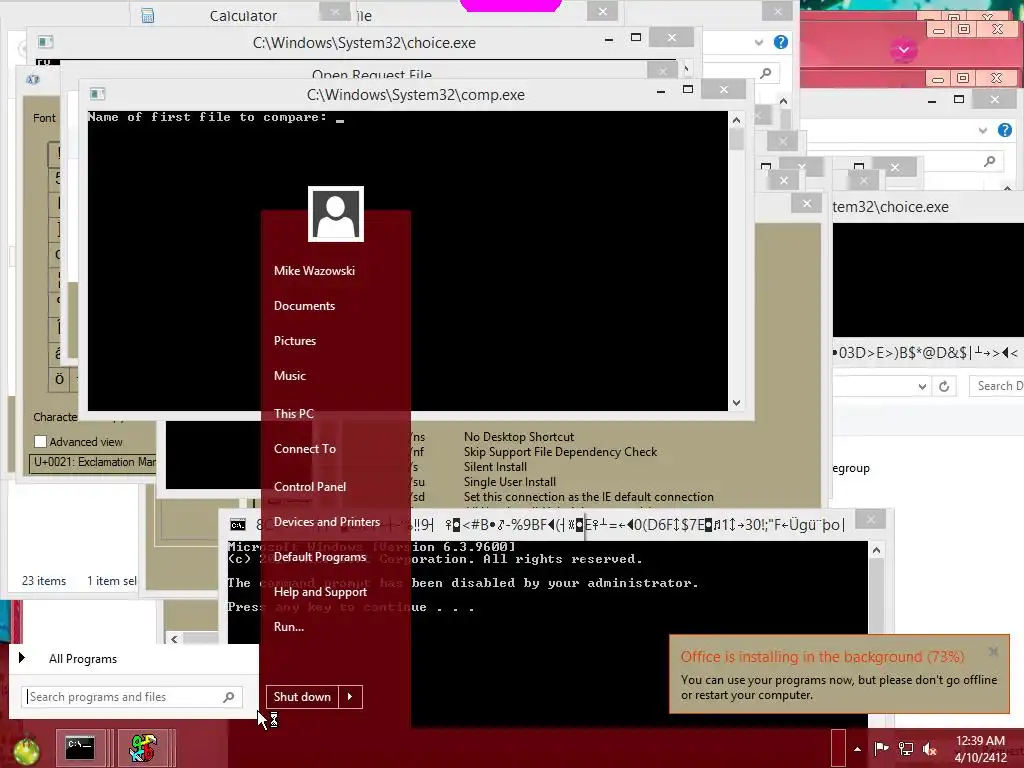Refresh the Explorer address bar
Screen dimensions: 1024x768
point(944,387)
